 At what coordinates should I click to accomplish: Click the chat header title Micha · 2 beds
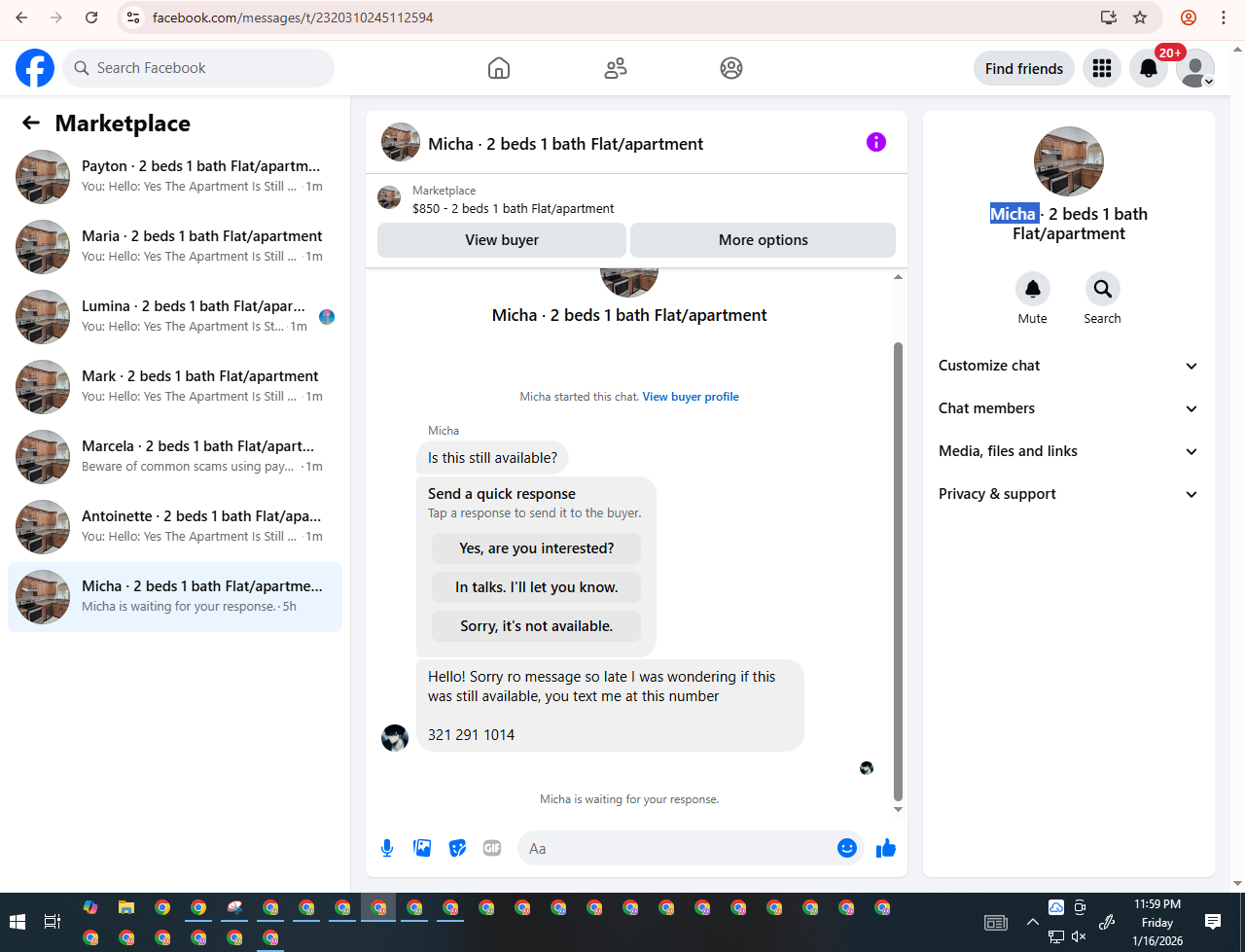coord(566,144)
